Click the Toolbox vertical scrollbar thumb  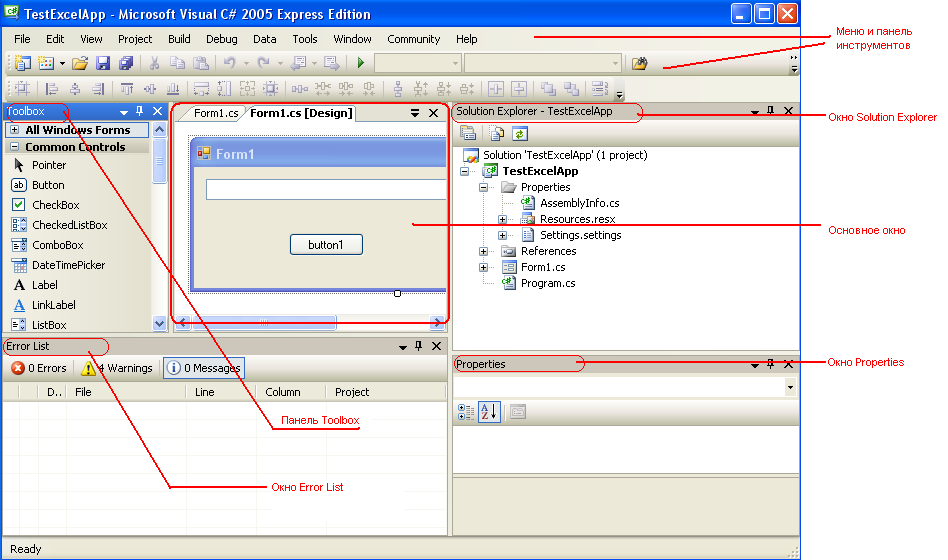[160, 161]
